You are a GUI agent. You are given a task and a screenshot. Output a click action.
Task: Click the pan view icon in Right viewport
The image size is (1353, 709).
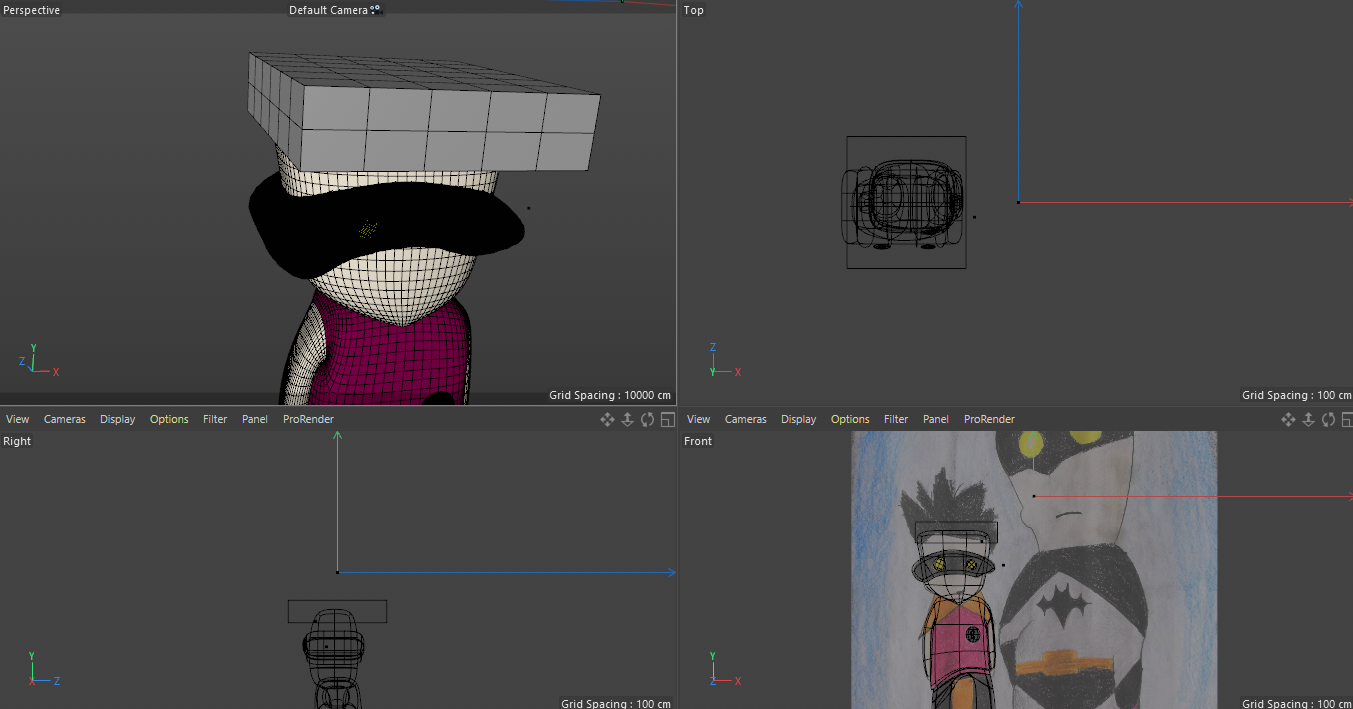(607, 420)
